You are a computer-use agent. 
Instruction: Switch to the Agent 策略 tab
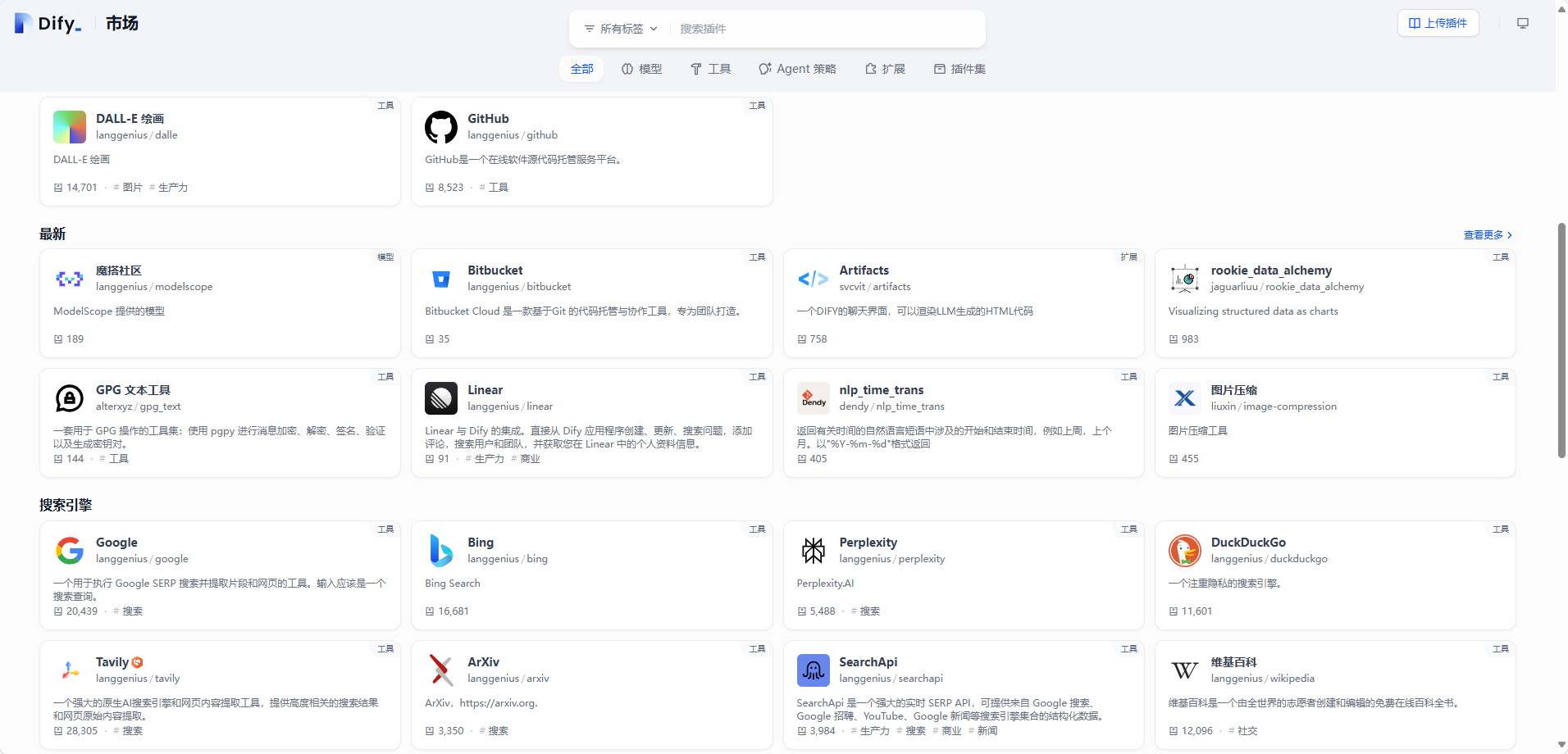coord(796,69)
